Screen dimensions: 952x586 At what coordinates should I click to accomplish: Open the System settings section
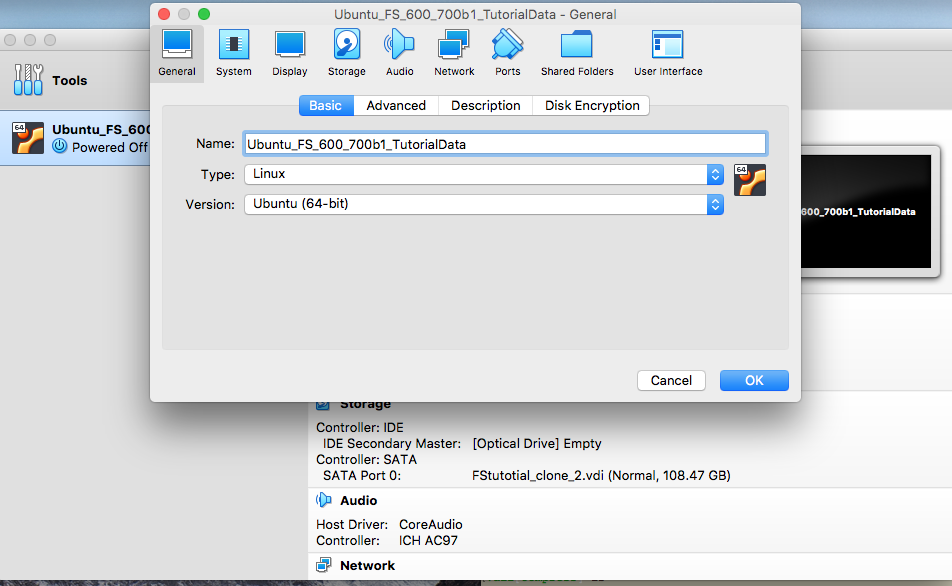(233, 53)
